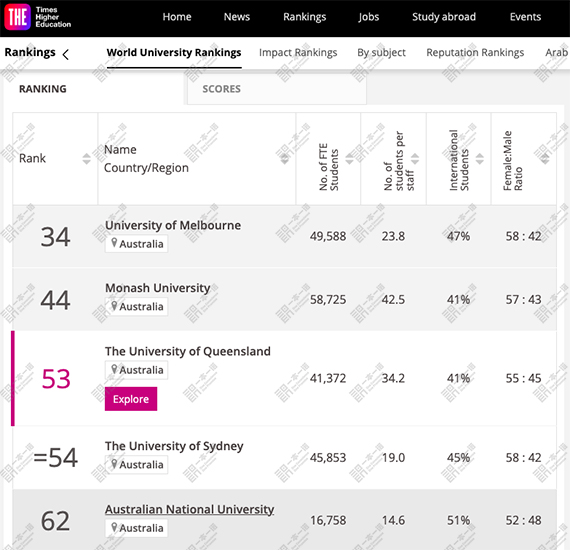Image resolution: width=570 pixels, height=550 pixels.
Task: Click international students value 45%
Action: coord(458,458)
